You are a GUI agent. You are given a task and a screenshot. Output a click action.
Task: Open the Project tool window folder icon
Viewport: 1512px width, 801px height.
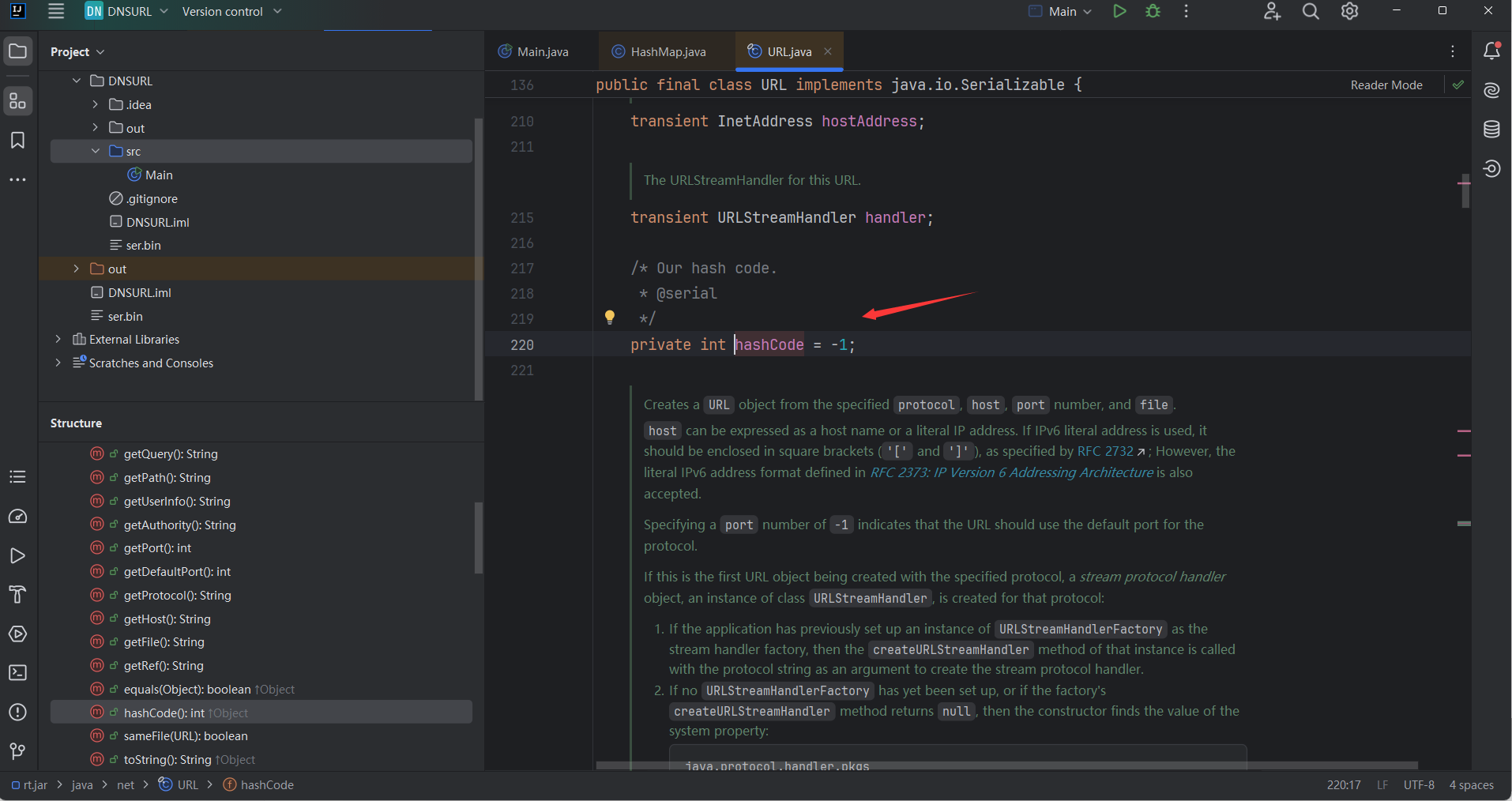tap(17, 52)
